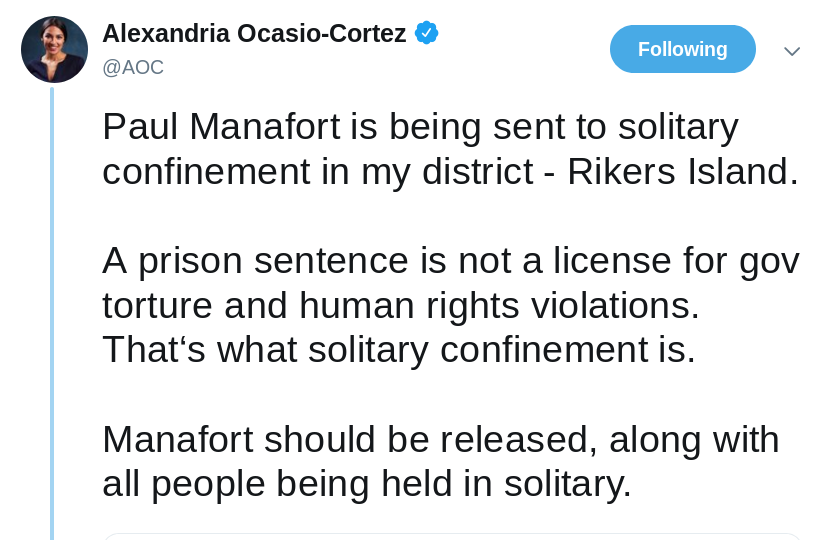Screen dimensions: 826x540
Task: Click 'torture and human rights violations' line
Action: click(x=400, y=305)
